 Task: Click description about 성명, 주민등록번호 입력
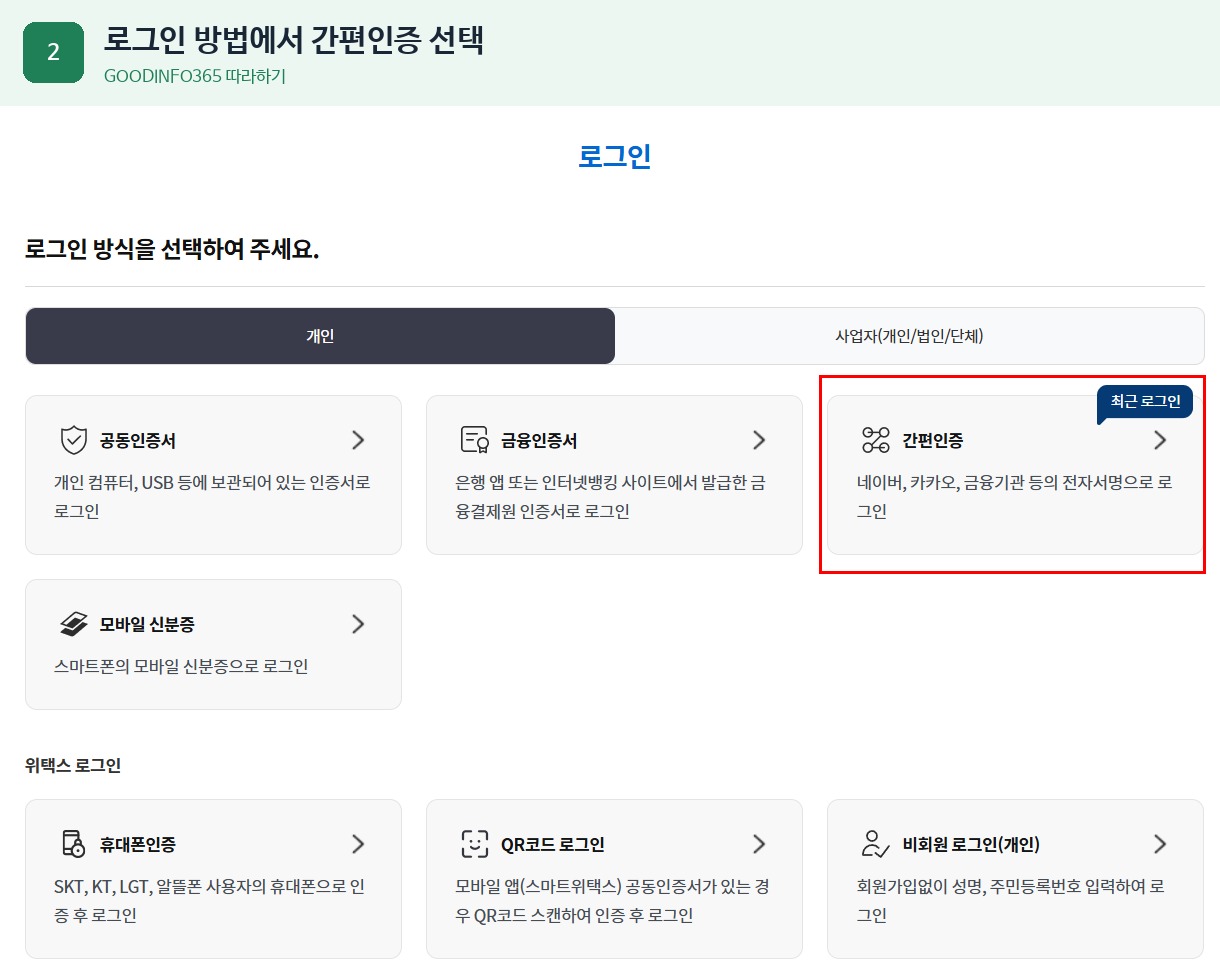pyautogui.click(x=1011, y=901)
